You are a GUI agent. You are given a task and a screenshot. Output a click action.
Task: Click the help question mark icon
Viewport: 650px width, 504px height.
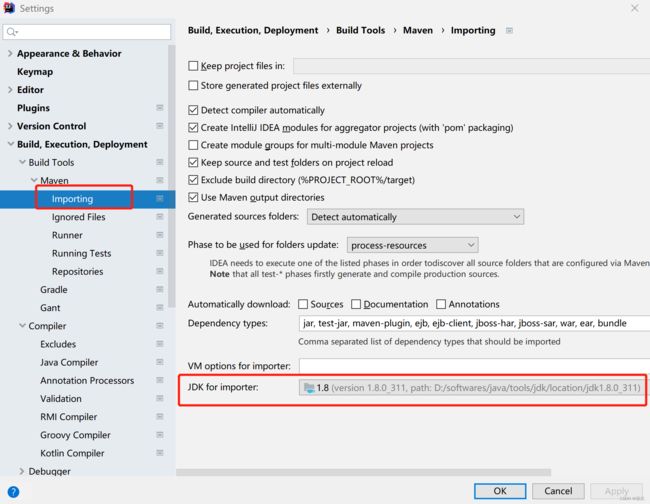[x=13, y=492]
